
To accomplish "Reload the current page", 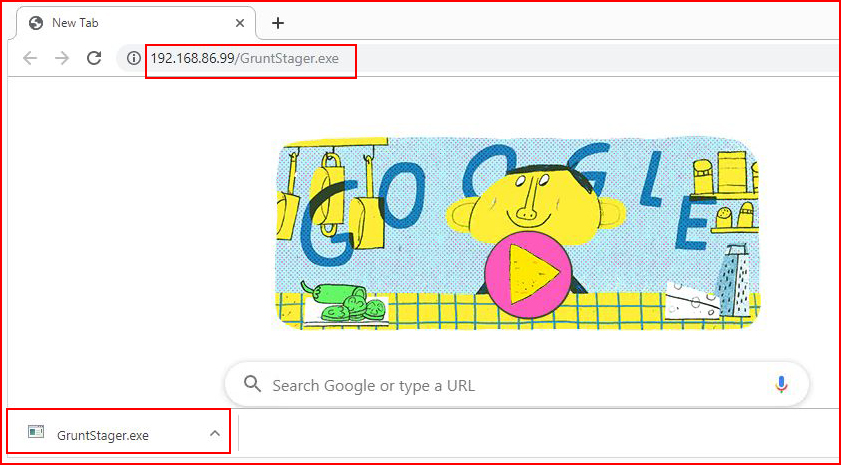I will (94, 58).
